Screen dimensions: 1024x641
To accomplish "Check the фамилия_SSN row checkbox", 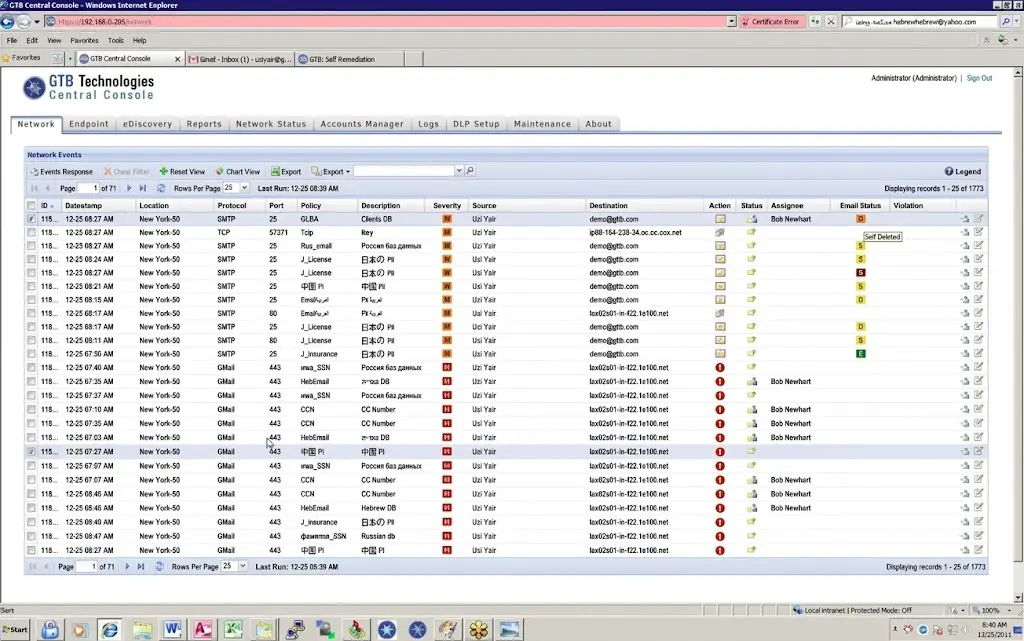I will click(31, 537).
